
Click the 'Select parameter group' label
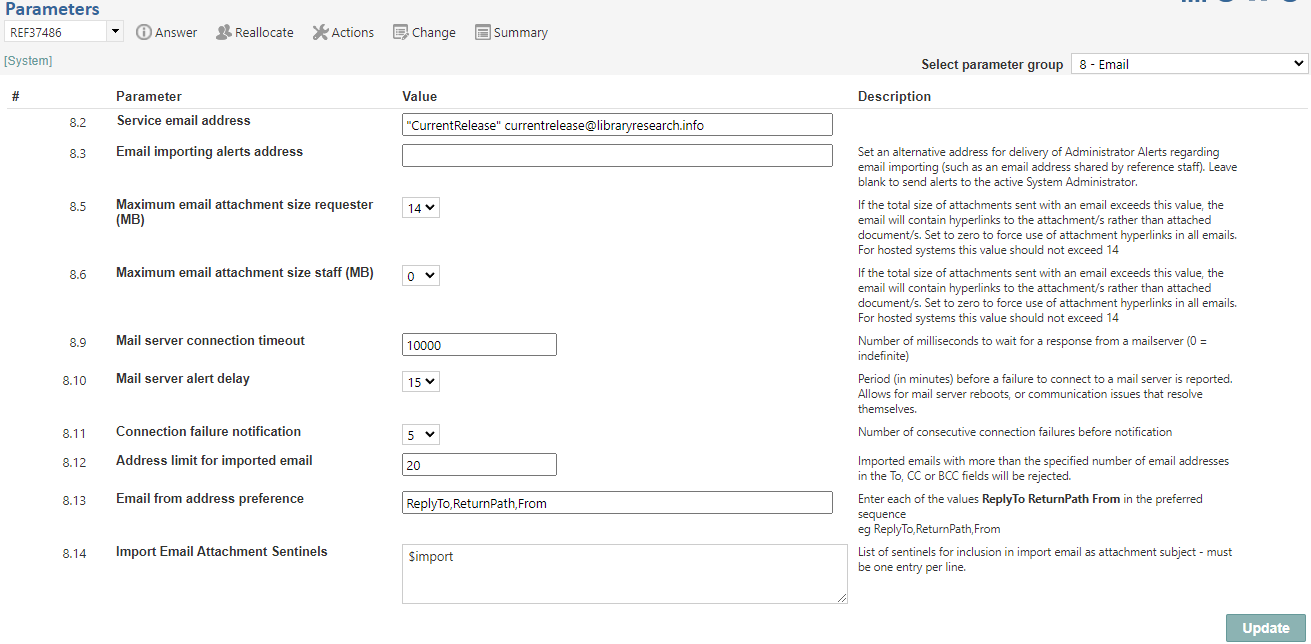992,64
